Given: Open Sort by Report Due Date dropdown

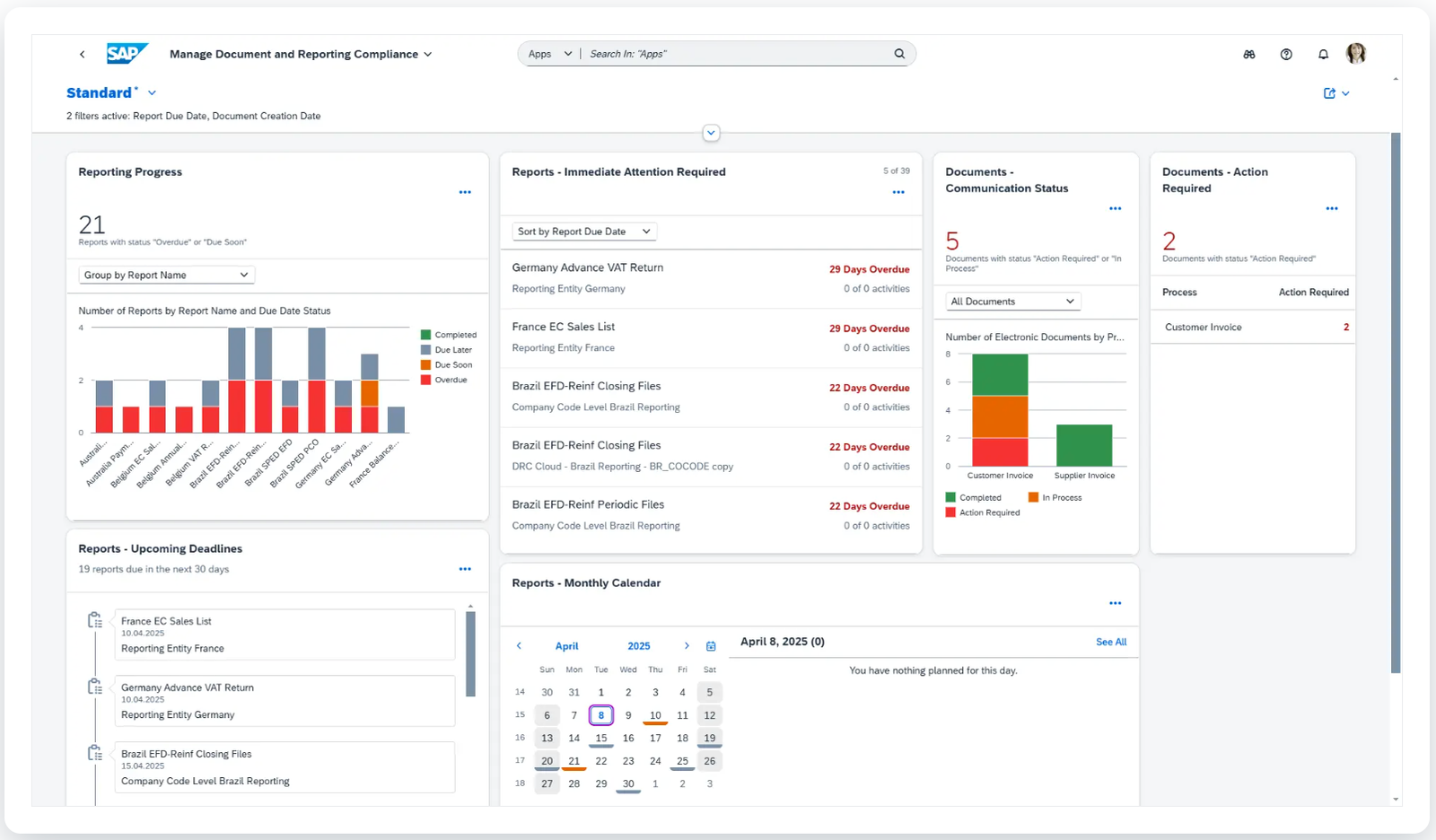Looking at the screenshot, I should (x=584, y=232).
